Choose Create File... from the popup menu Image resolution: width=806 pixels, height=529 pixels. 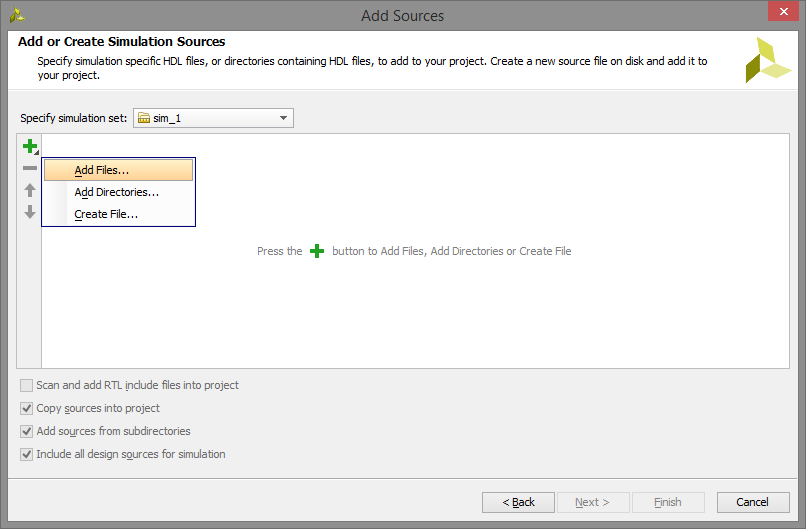pos(118,214)
